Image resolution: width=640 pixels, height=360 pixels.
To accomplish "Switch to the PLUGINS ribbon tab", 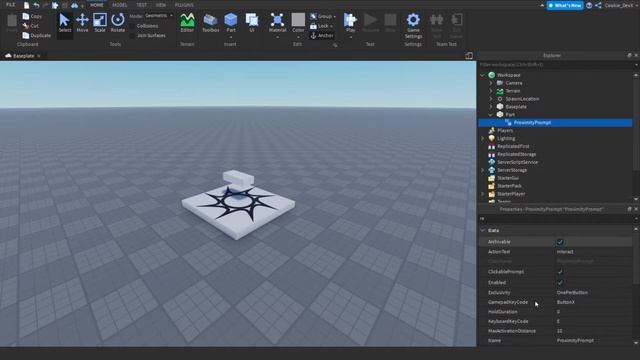I will pyautogui.click(x=184, y=5).
